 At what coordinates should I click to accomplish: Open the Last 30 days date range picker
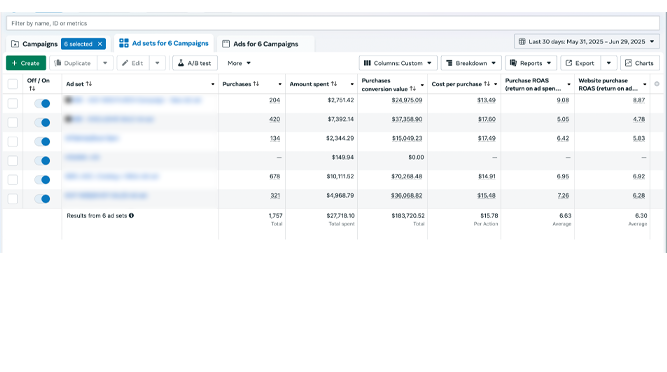587,42
